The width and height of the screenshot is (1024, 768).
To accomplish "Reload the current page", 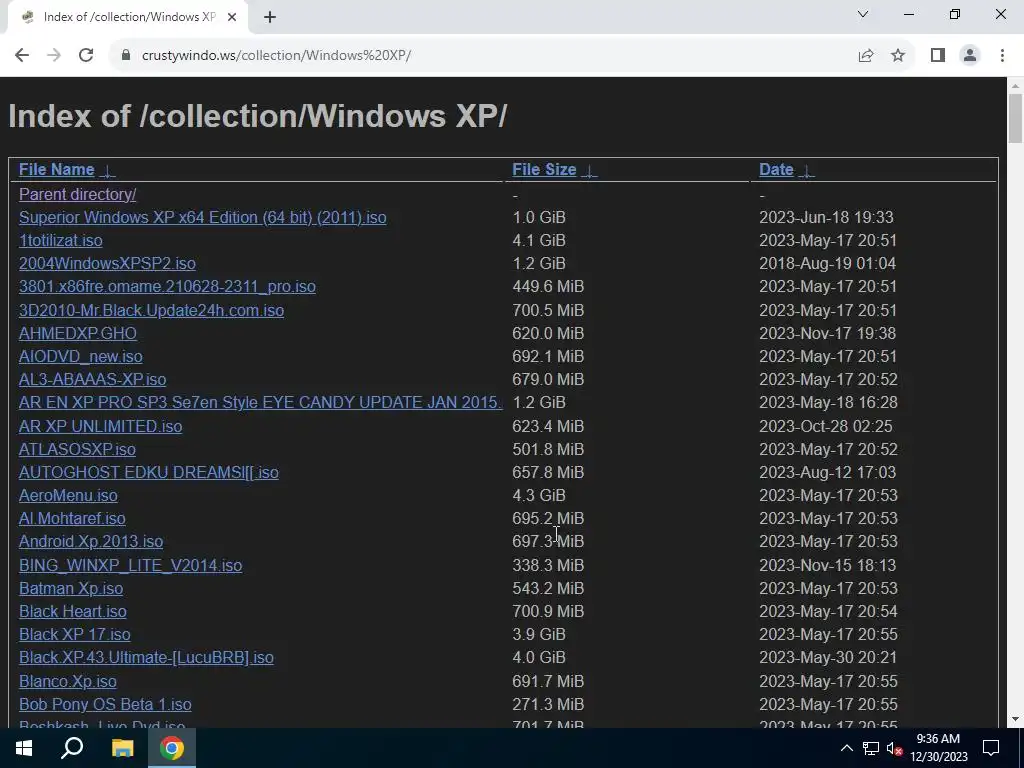I will pos(86,55).
